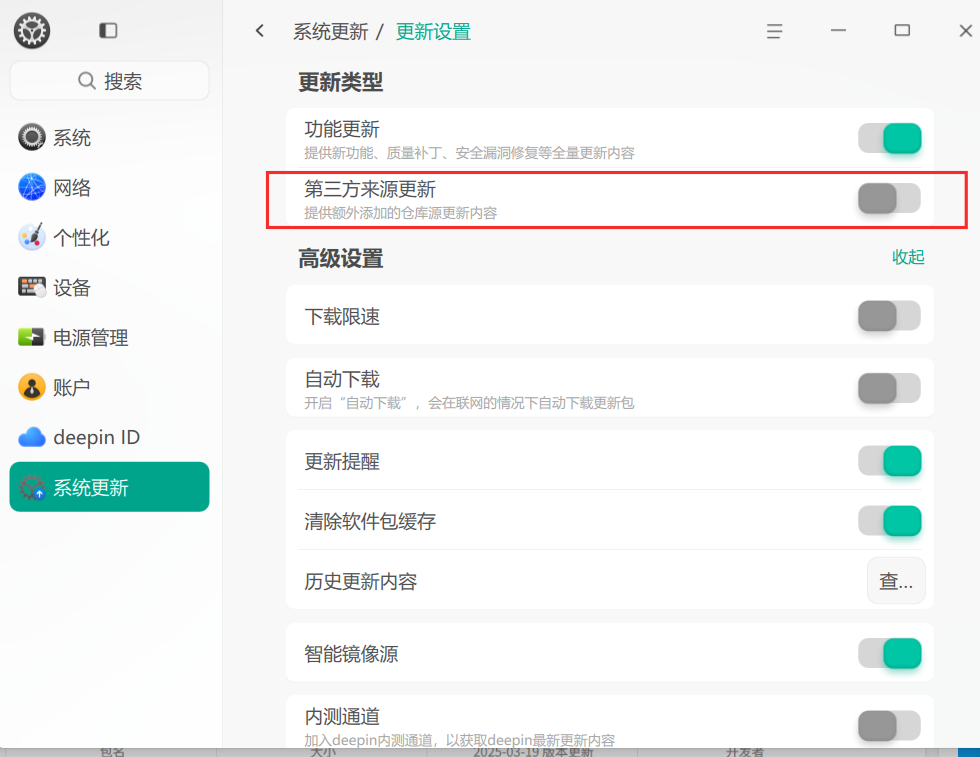View update history with 查... button
The height and width of the screenshot is (757, 980).
click(896, 581)
